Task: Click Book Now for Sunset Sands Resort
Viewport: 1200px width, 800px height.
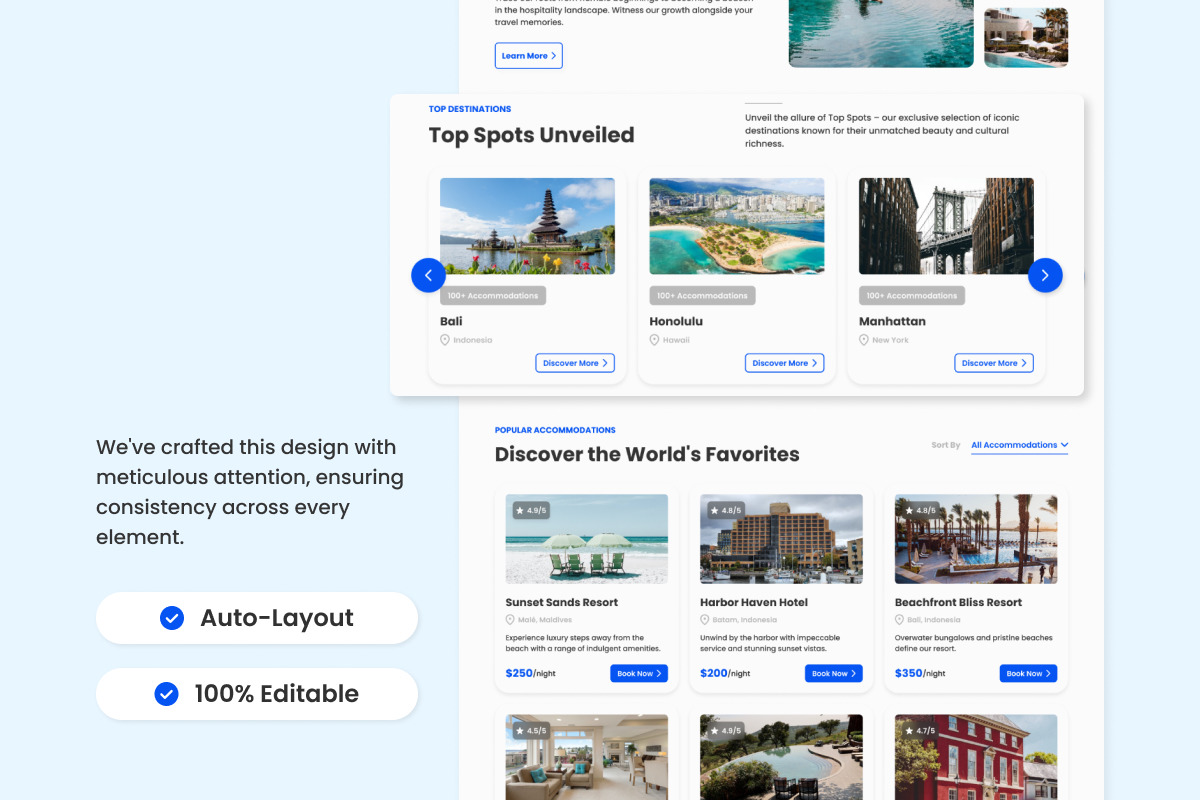Action: click(x=639, y=673)
